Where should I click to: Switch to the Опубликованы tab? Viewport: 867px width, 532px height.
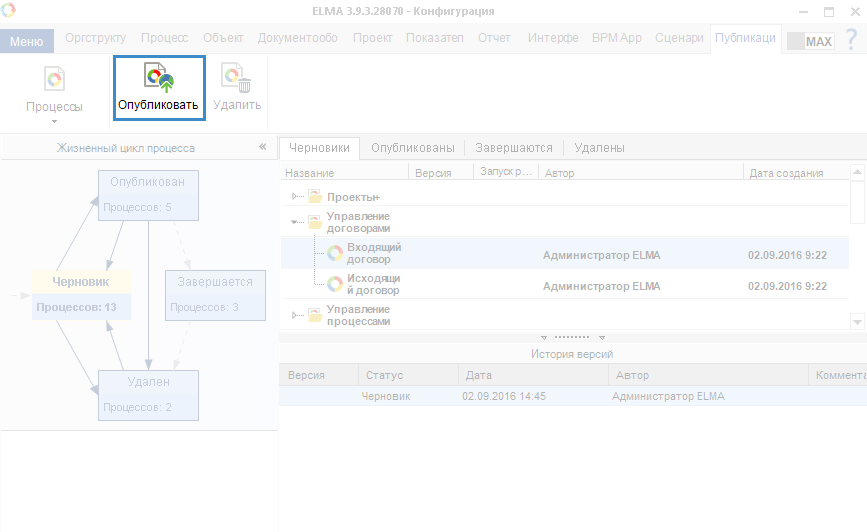point(412,147)
